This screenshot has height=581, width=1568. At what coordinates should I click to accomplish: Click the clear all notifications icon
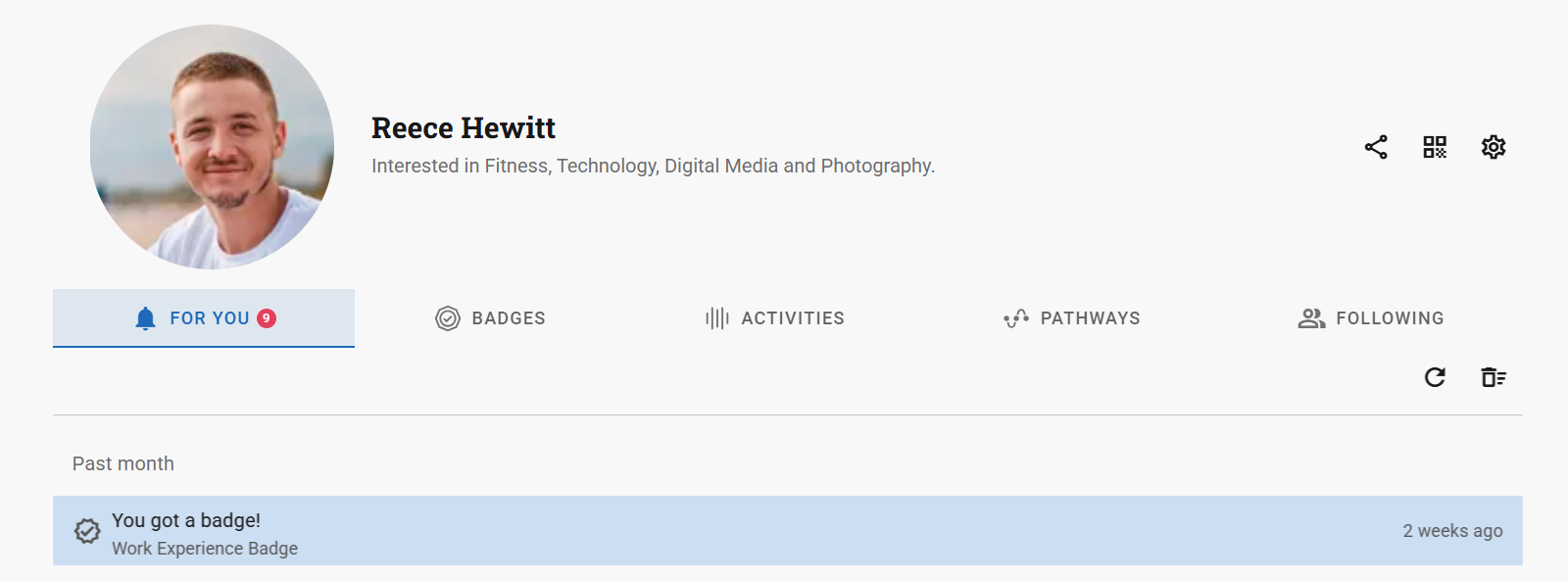click(1493, 377)
